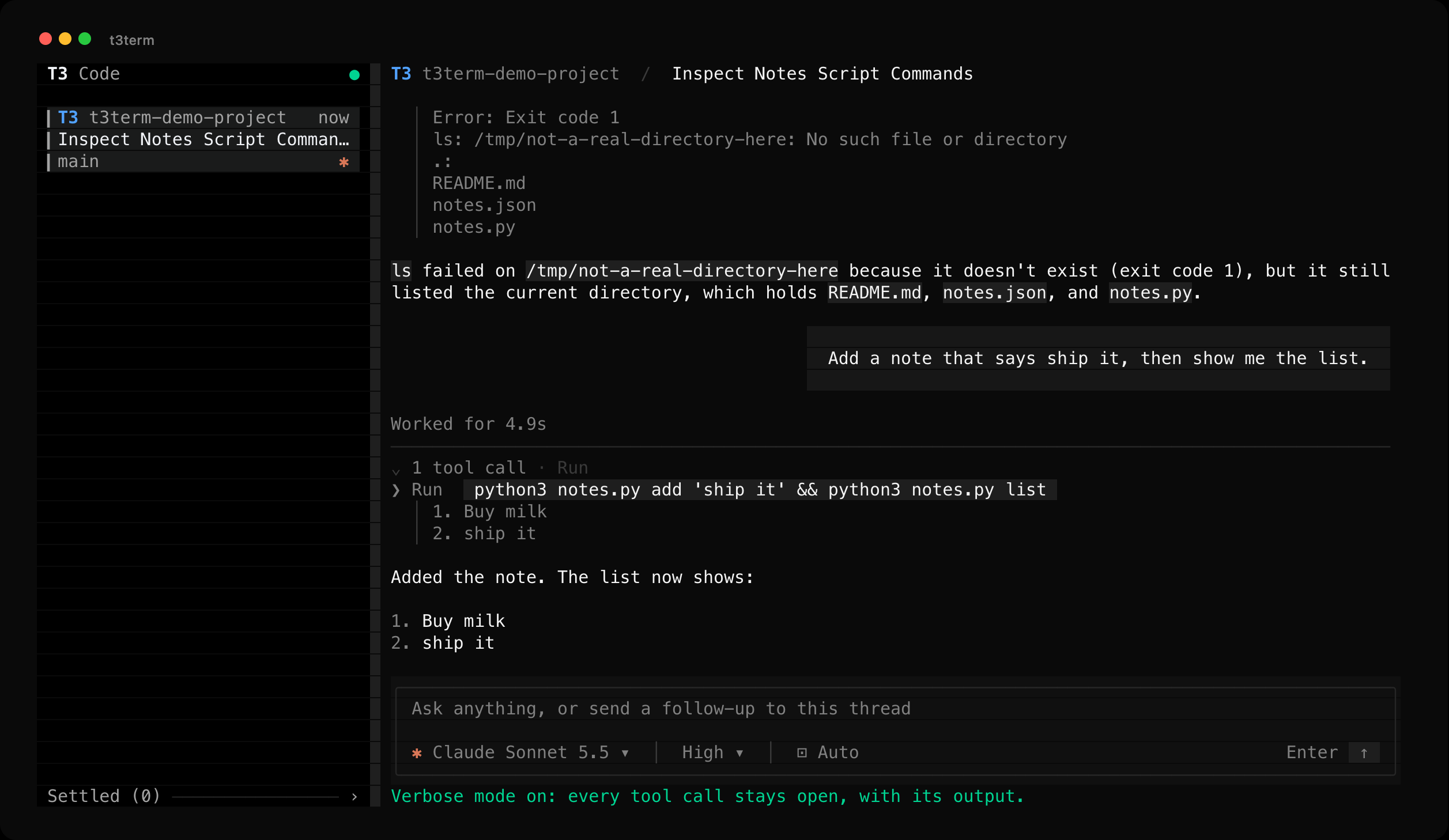Click the user message 'Add a note that says ship it'
This screenshot has height=840, width=1449.
[x=1098, y=358]
